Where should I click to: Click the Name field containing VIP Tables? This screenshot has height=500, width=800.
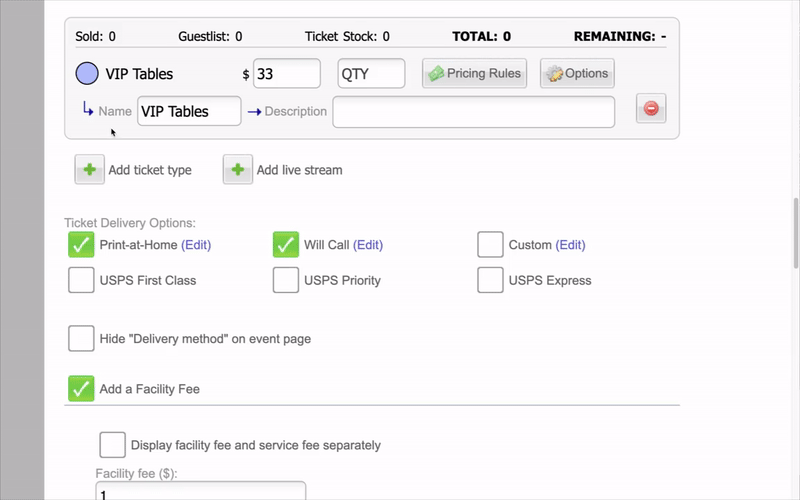click(189, 111)
